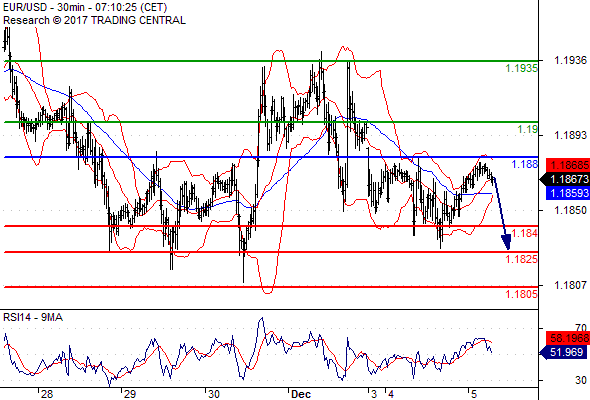Image resolution: width=590 pixels, height=400 pixels.
Task: Click the 5 date marker on time axis
Action: coord(474,394)
